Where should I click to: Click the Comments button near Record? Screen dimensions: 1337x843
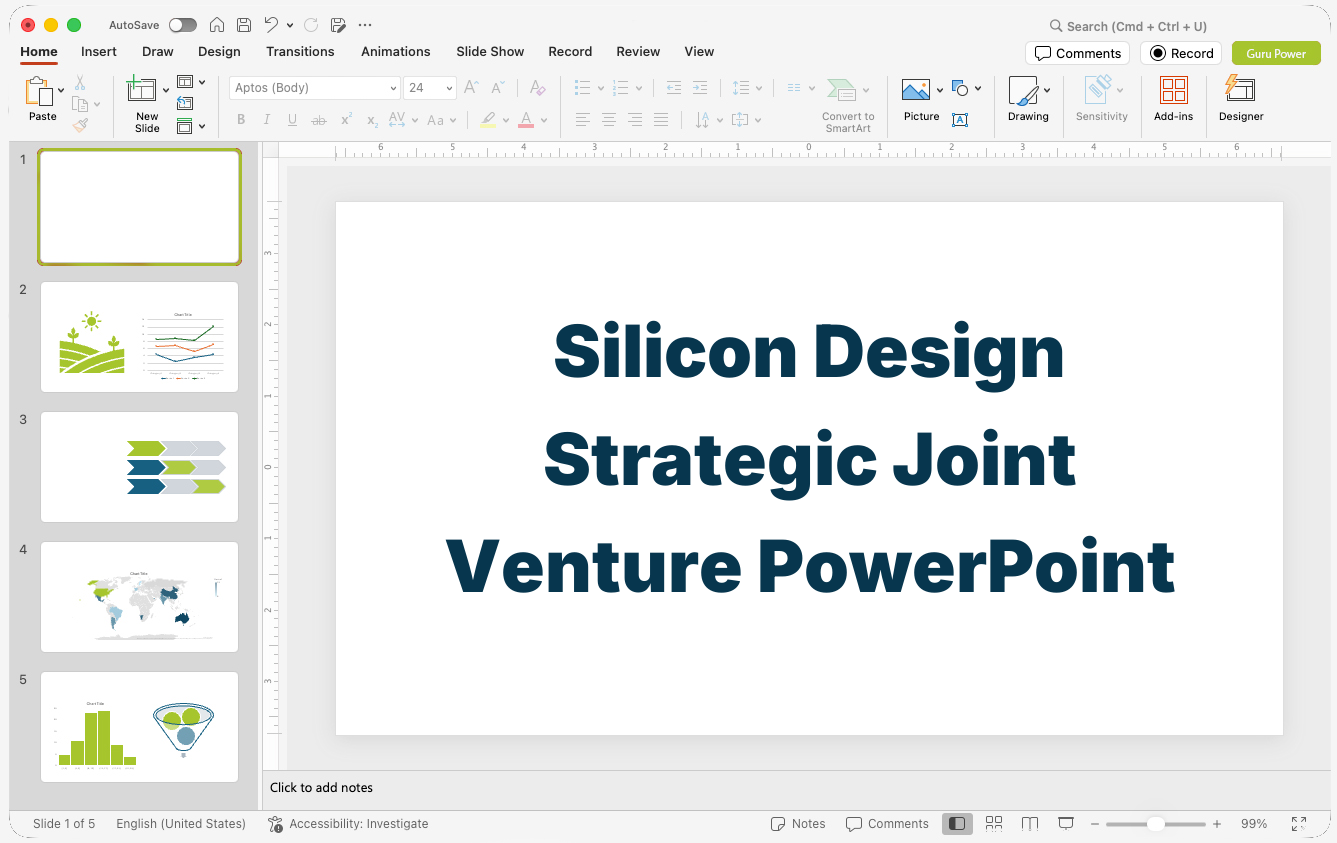click(1077, 53)
